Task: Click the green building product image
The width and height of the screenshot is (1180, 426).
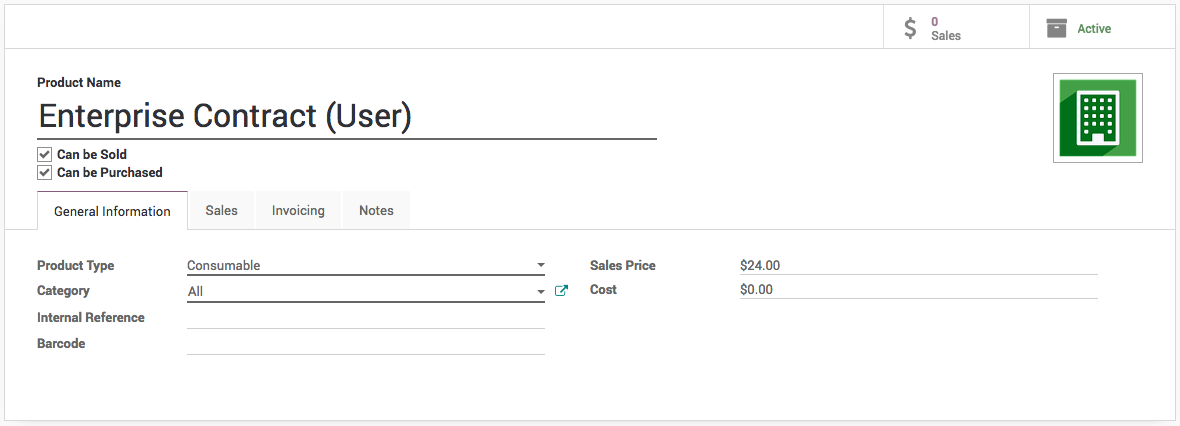Action: pos(1097,118)
